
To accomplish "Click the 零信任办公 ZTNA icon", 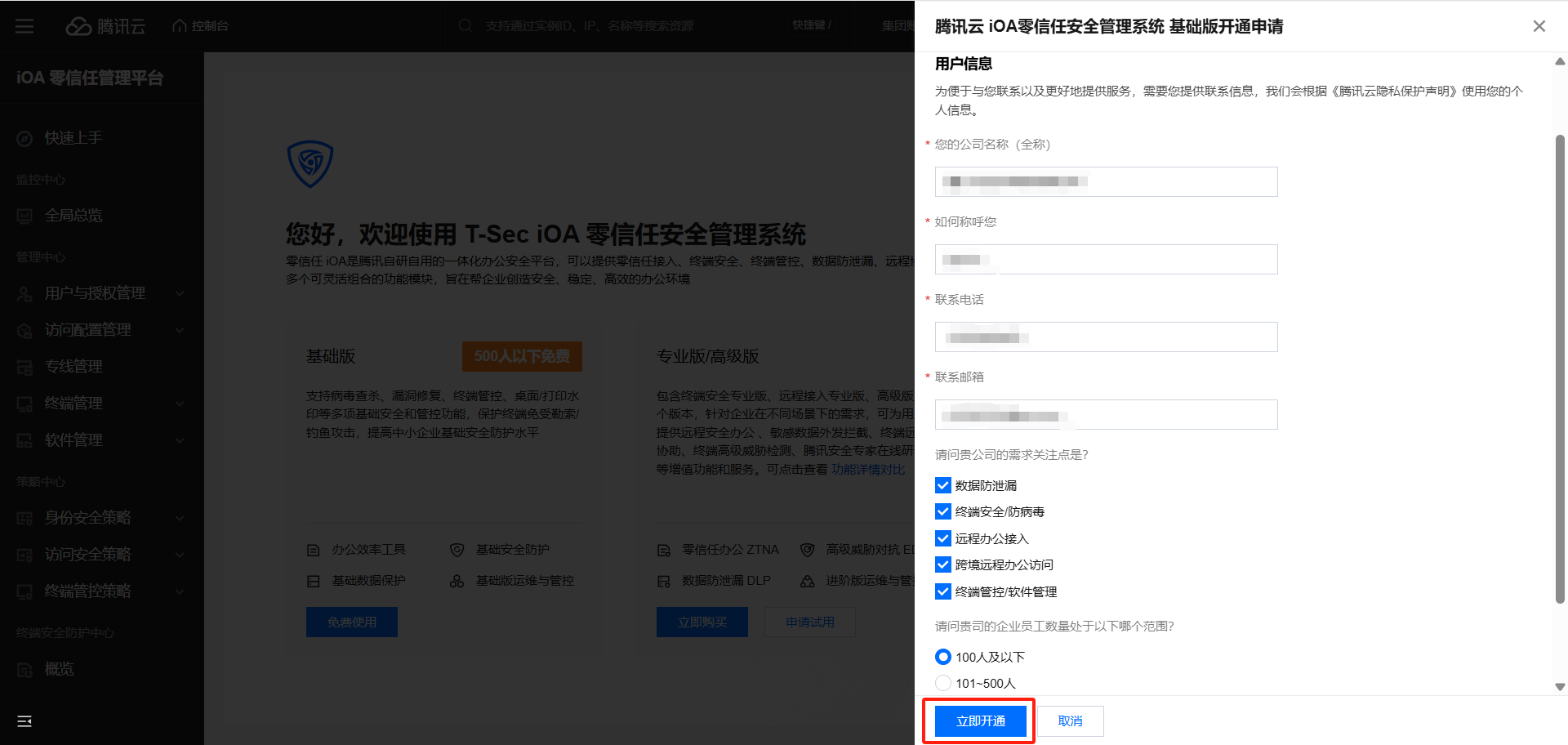I will click(664, 550).
